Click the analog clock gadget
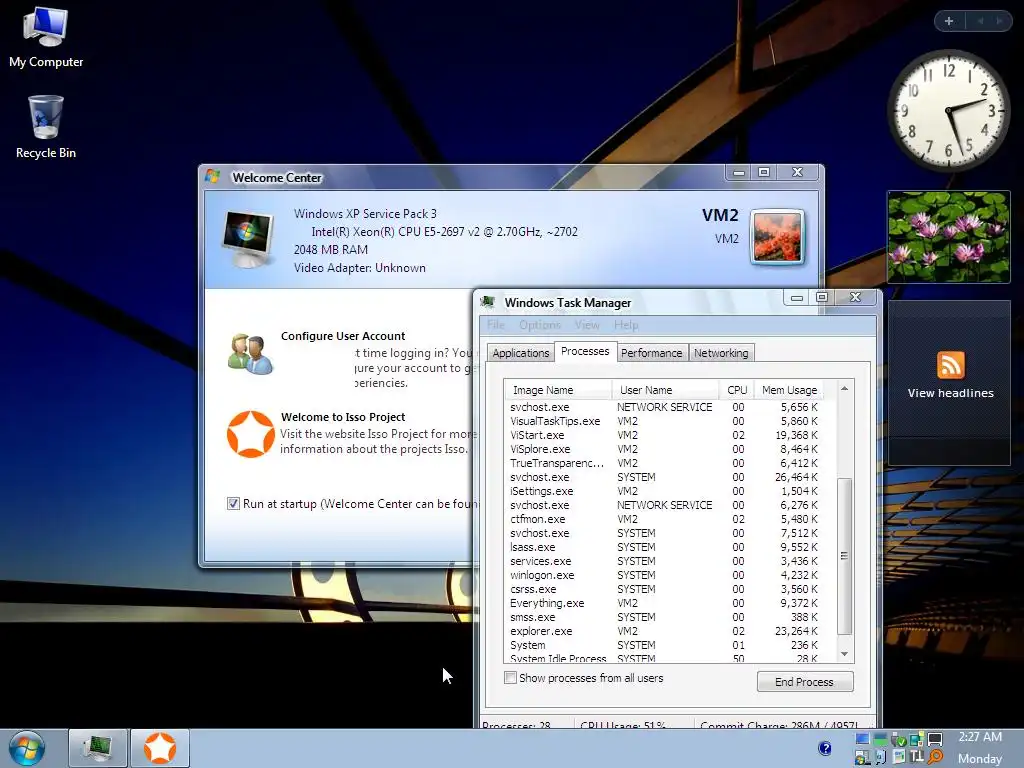1024x768 pixels. [x=949, y=110]
